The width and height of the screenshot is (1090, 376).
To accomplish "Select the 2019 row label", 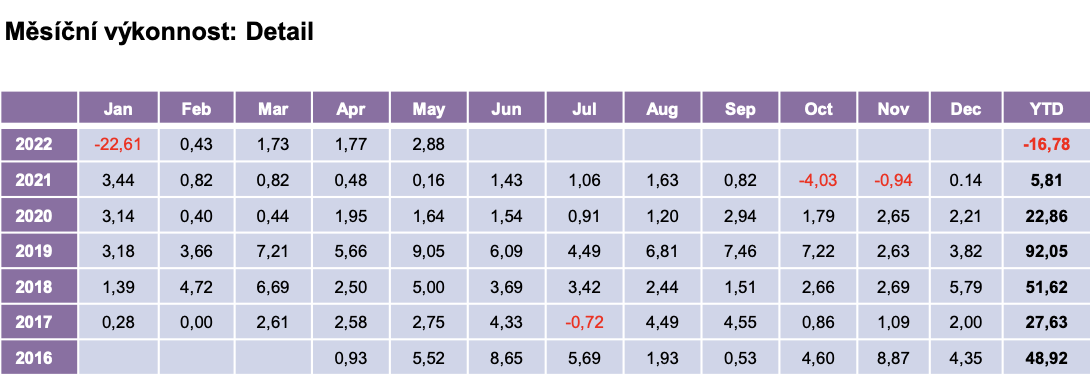I will coord(38,251).
